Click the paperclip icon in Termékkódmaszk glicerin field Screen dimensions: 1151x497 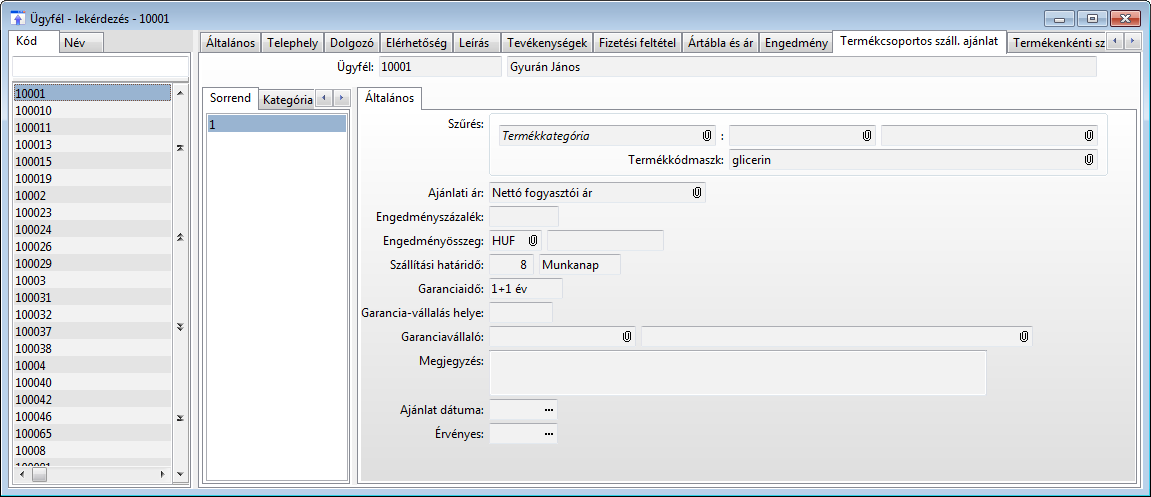coord(1089,160)
